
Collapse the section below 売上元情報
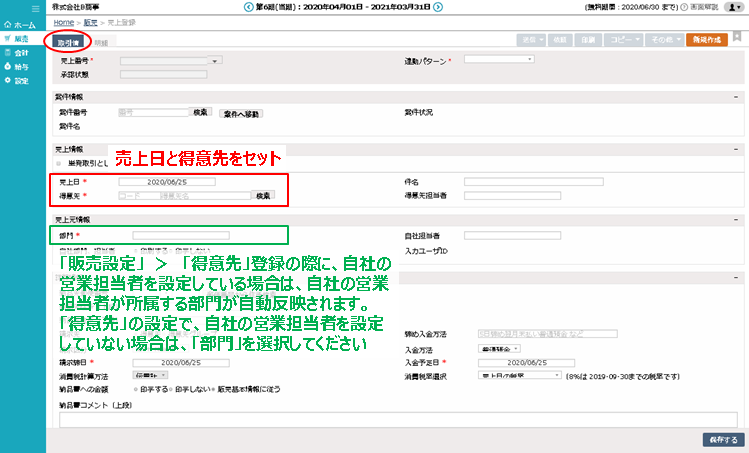tap(736, 278)
